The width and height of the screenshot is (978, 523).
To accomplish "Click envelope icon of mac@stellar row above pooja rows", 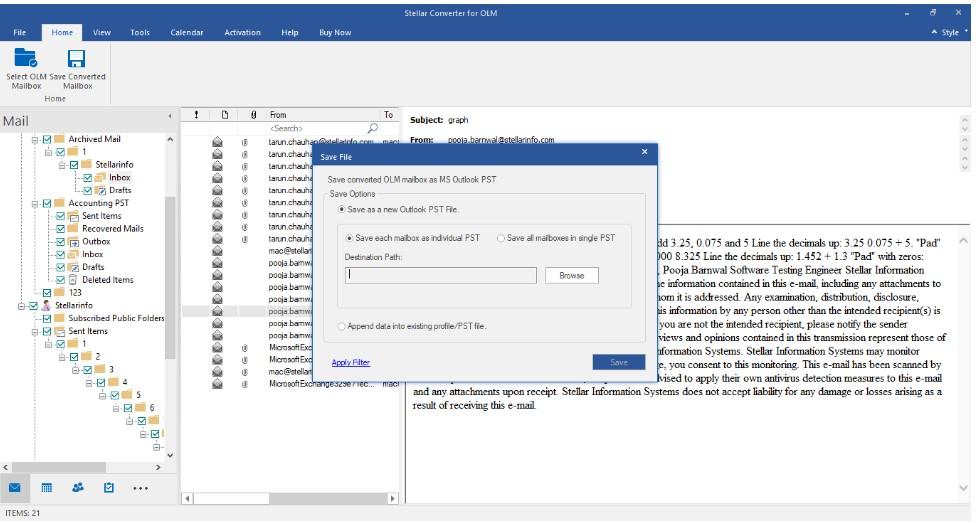I will click(217, 251).
